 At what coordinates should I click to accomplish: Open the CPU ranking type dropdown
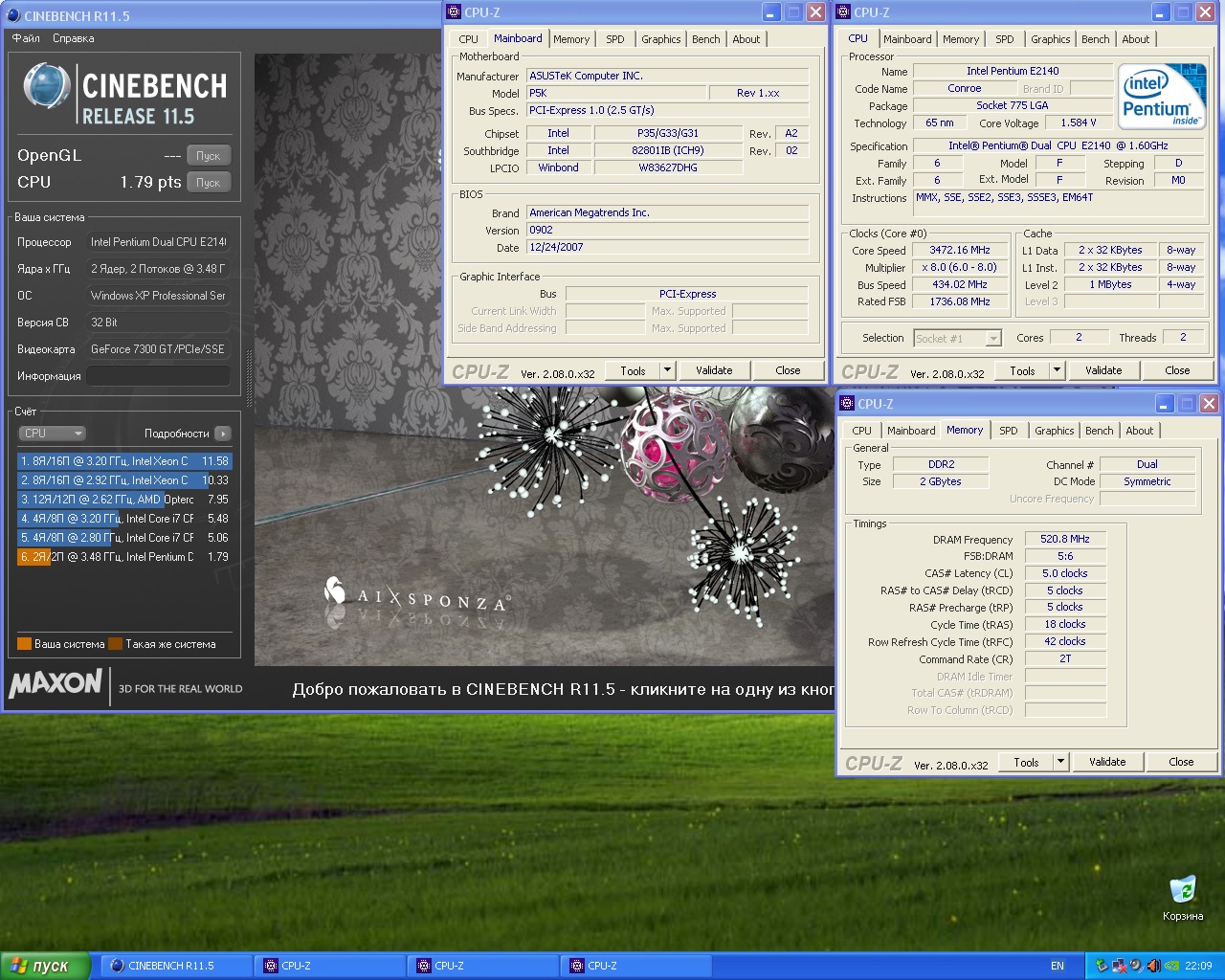53,434
